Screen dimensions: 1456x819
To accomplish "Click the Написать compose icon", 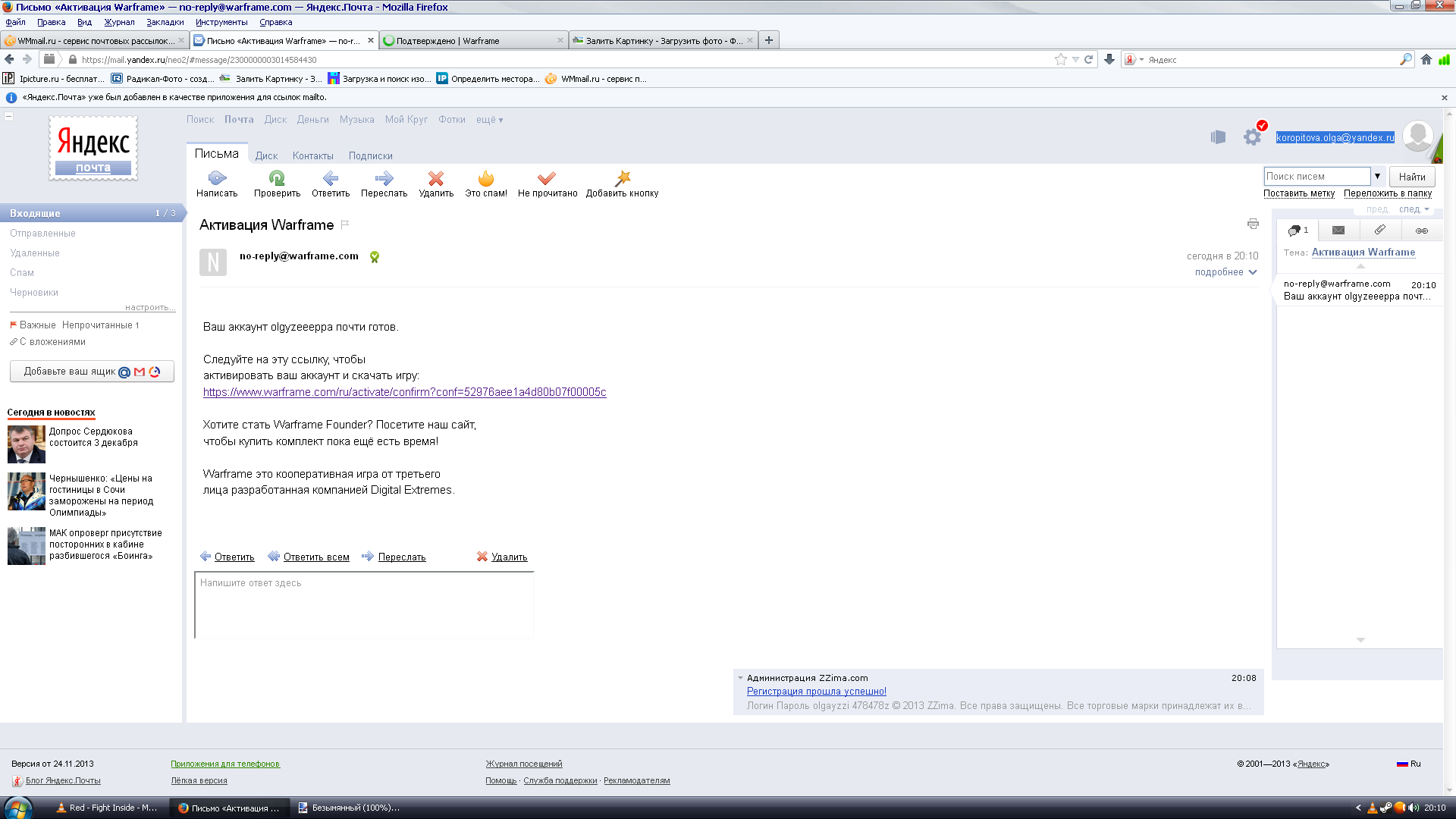I will coord(217,178).
